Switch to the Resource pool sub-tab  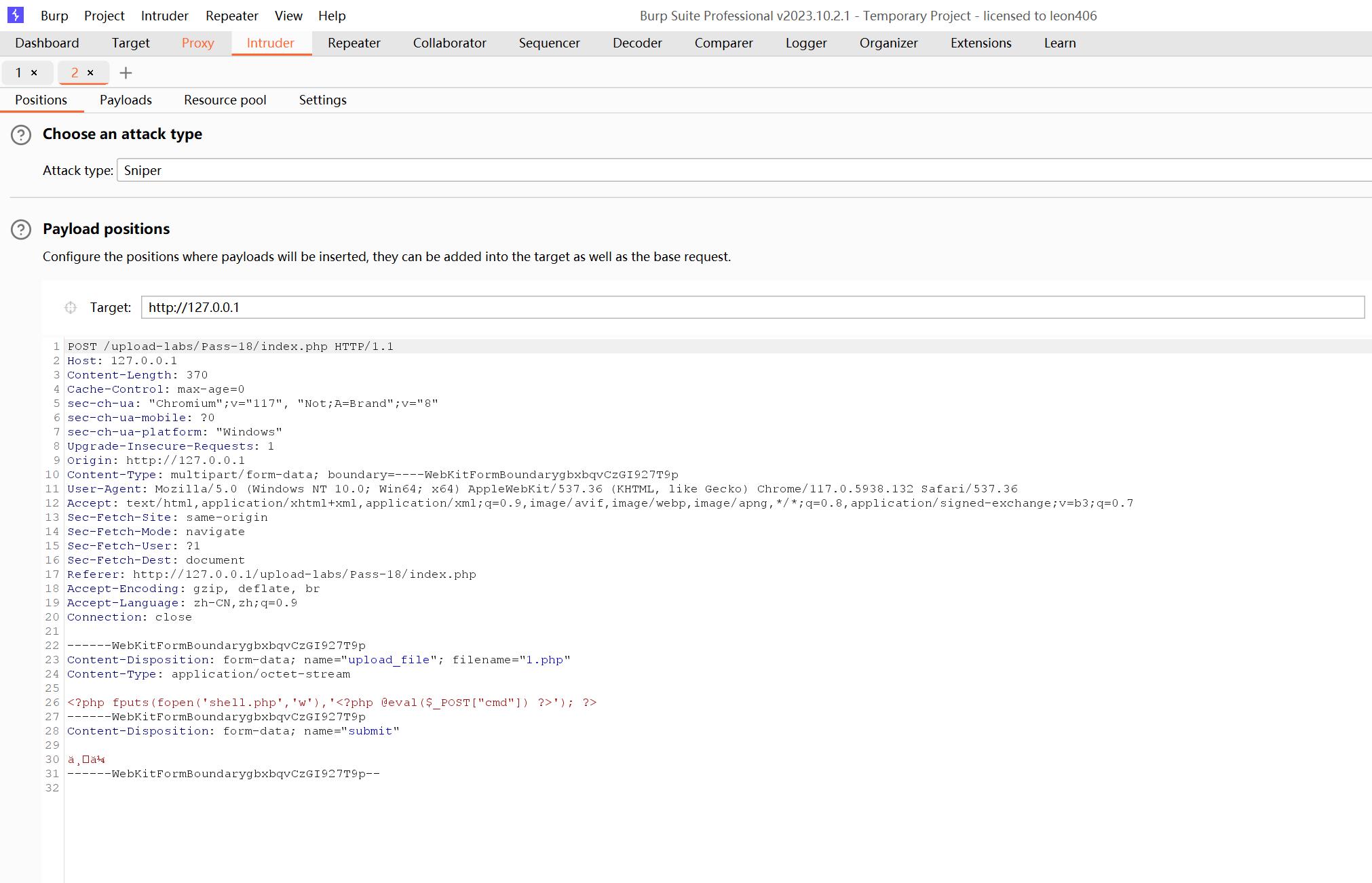[x=225, y=100]
